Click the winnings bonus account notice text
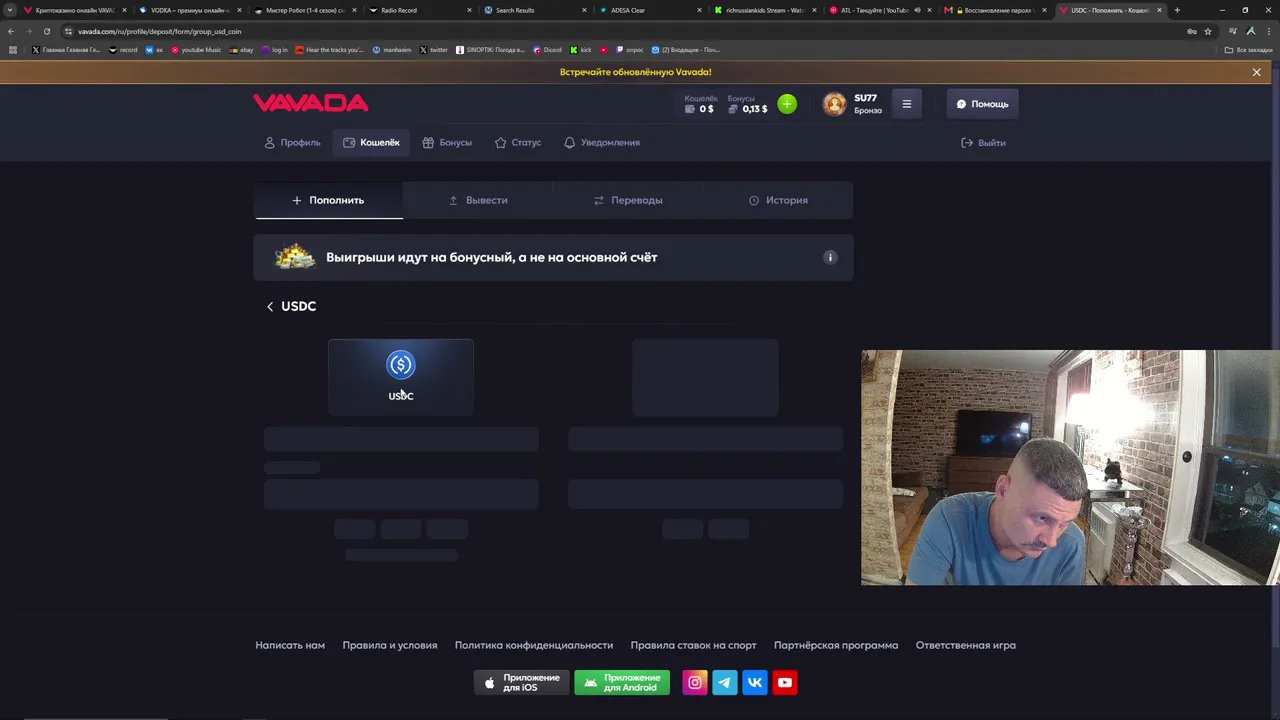 tap(491, 257)
